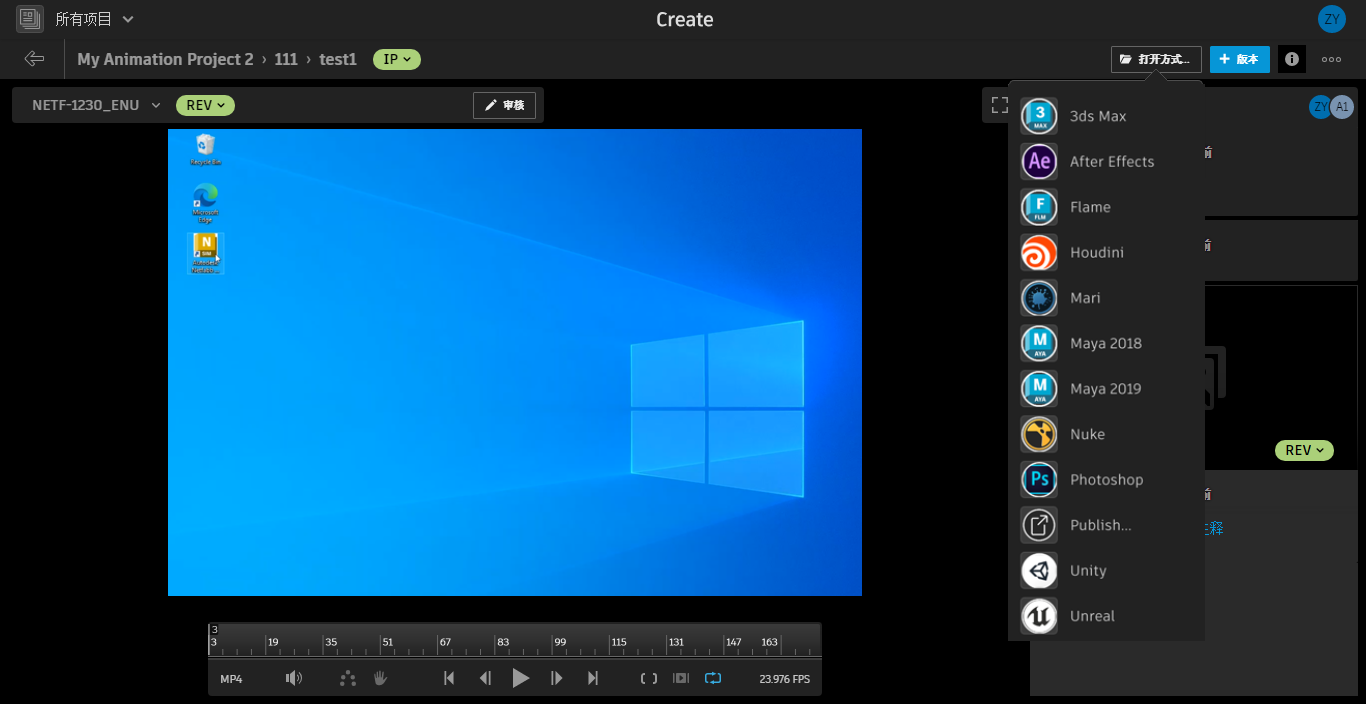The width and height of the screenshot is (1366, 704).
Task: Click the Recycle Bin icon in the video frame
Action: (x=205, y=149)
